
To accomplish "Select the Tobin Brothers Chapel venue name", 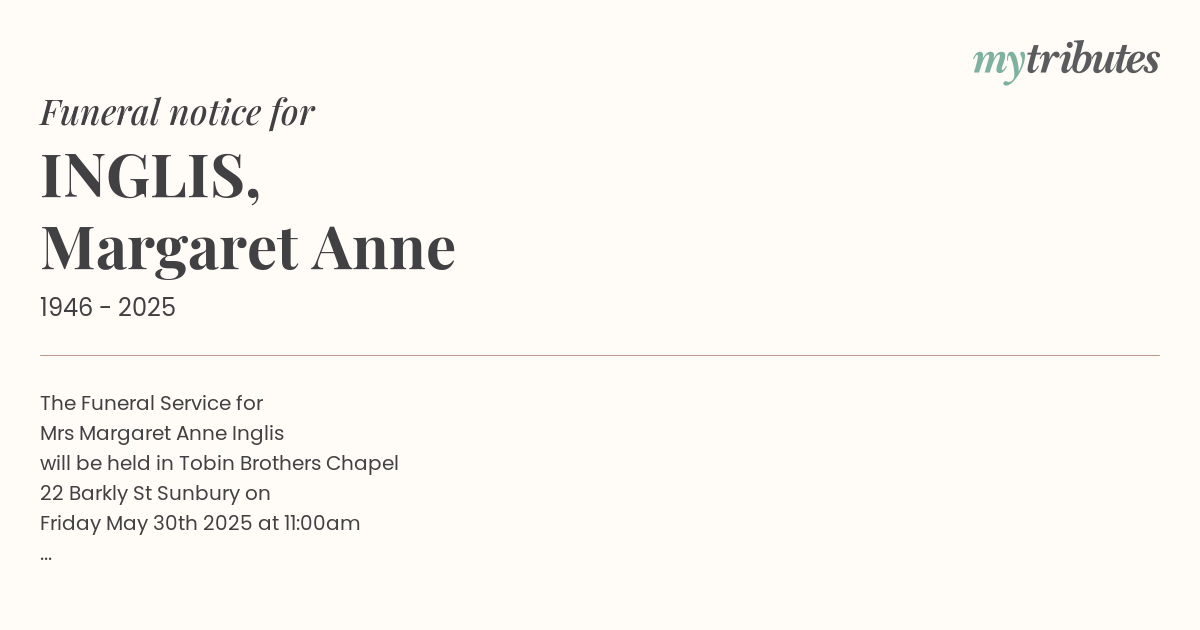I will 289,464.
